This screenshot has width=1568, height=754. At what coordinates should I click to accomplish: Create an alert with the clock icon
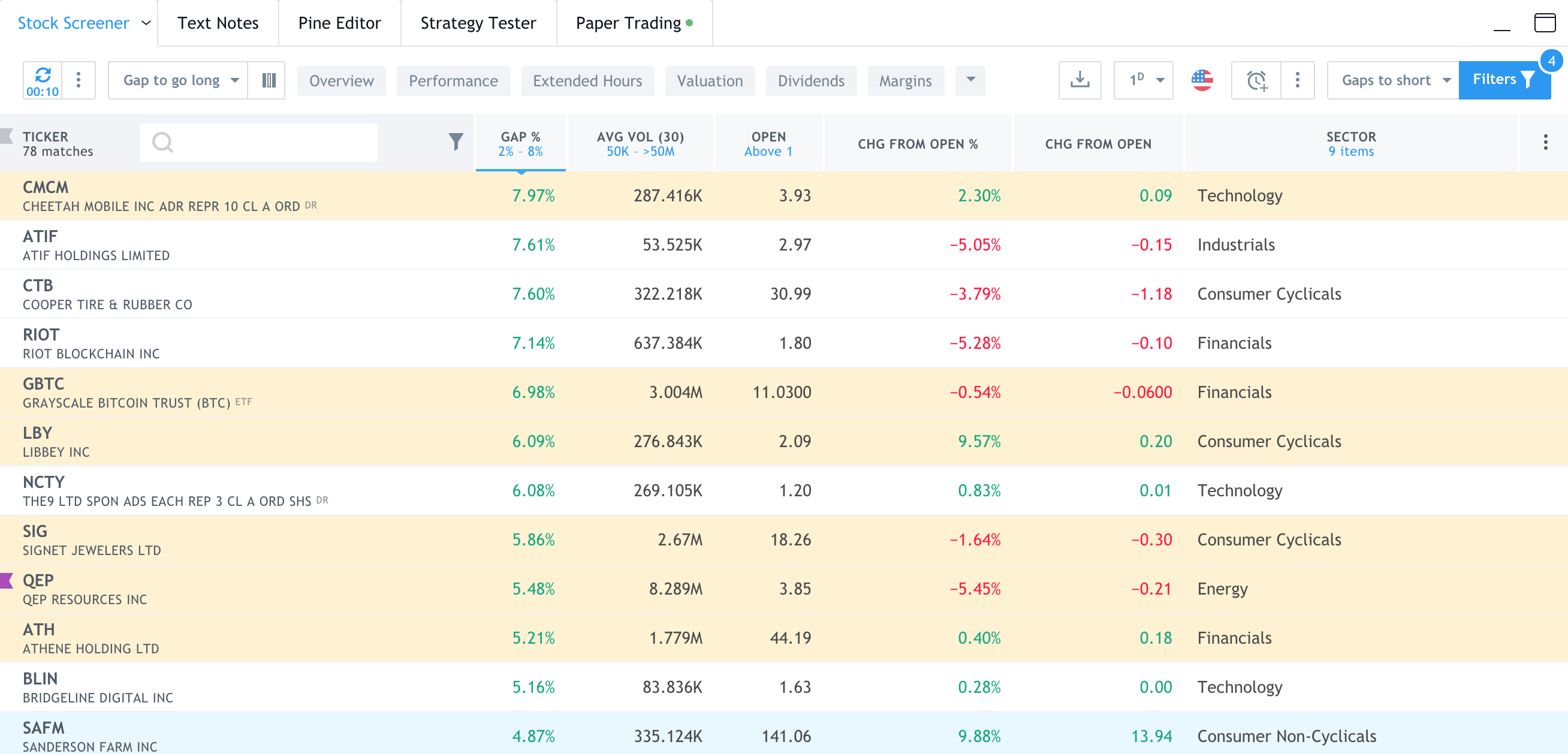coord(1255,80)
